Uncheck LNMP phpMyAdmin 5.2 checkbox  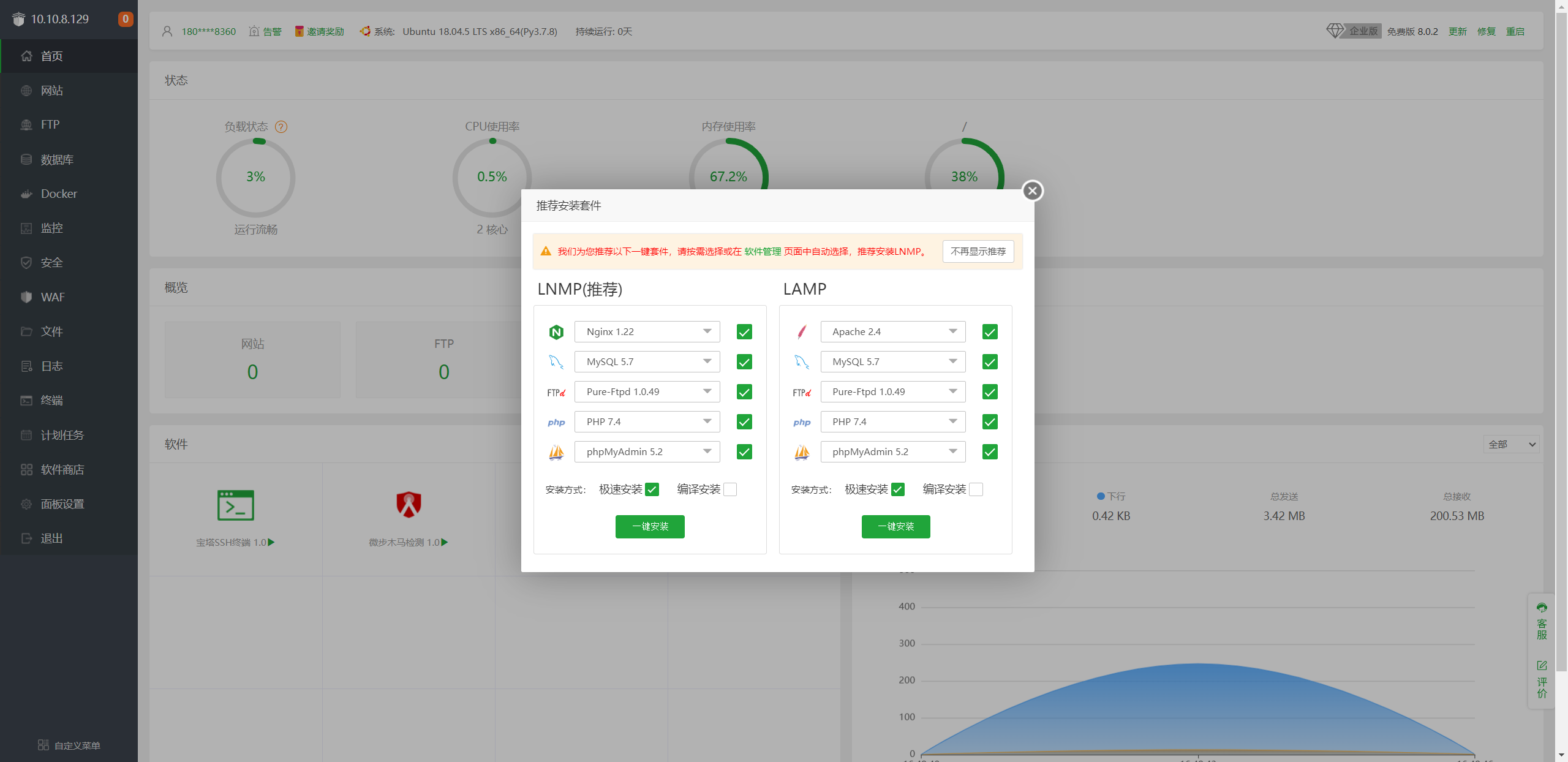coord(744,452)
